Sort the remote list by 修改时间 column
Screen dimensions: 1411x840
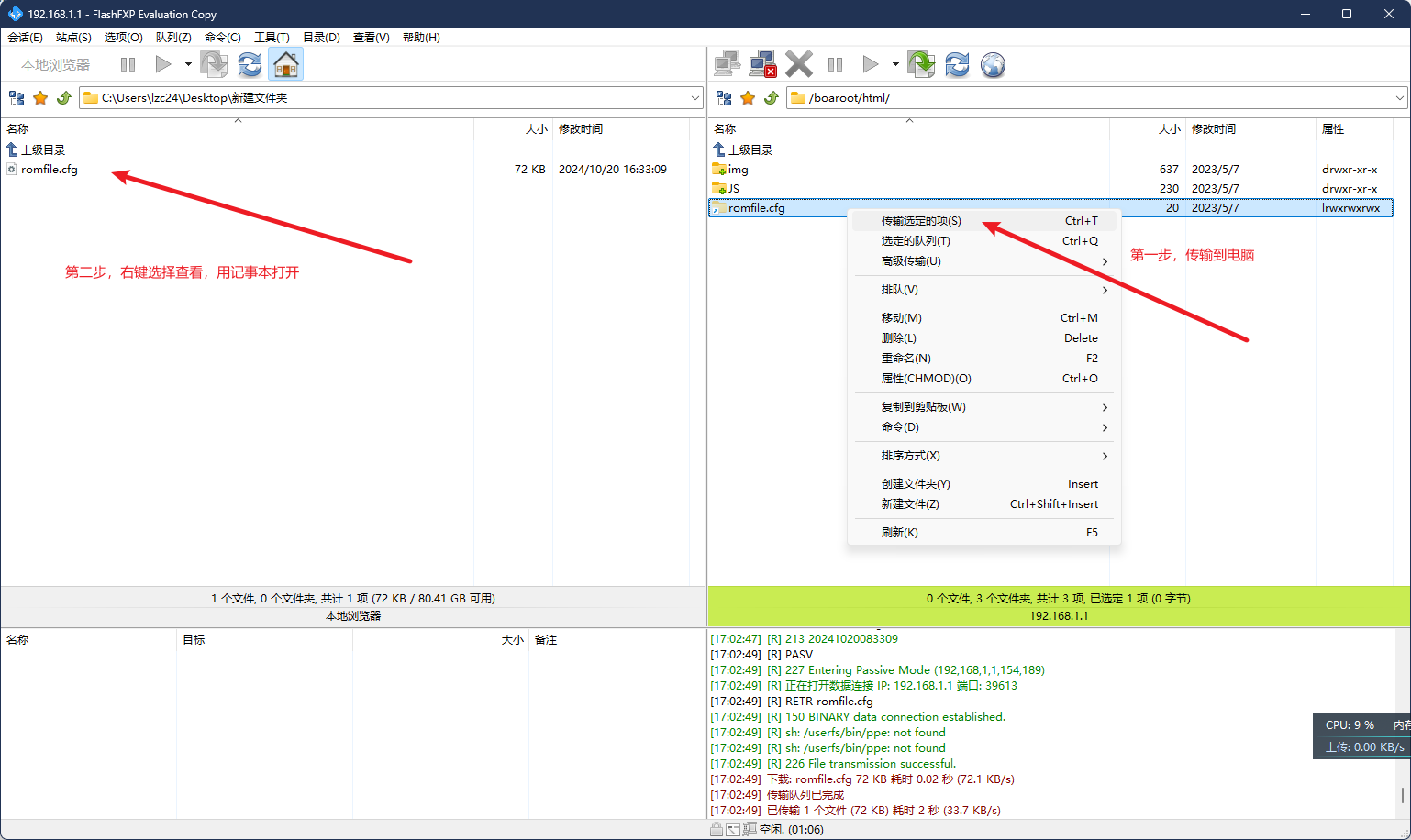[1213, 129]
